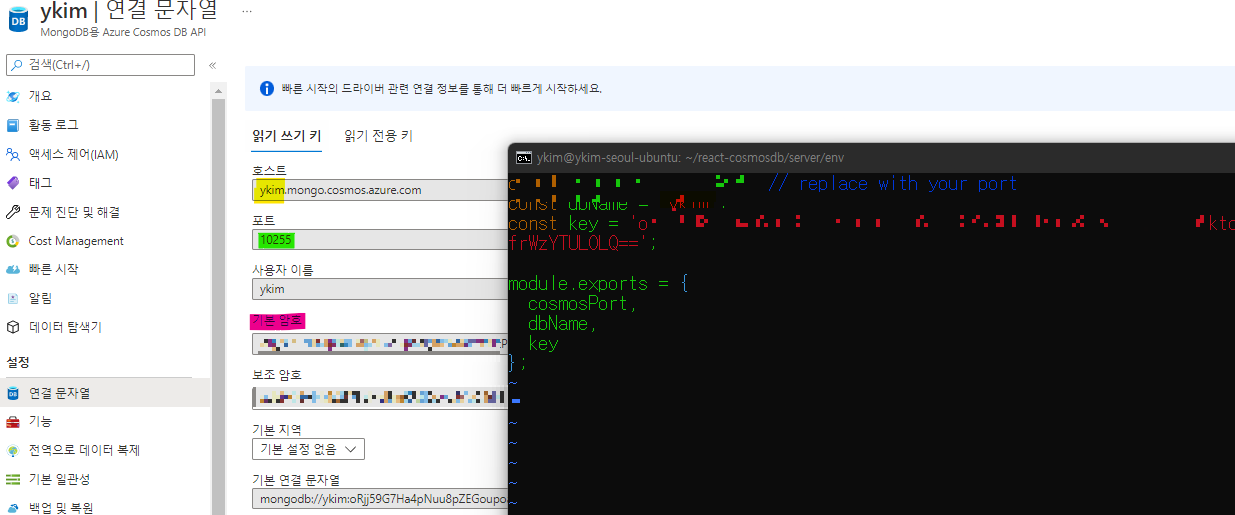The width and height of the screenshot is (1235, 515).
Task: Click the Cost Management icon
Action: coord(13,241)
